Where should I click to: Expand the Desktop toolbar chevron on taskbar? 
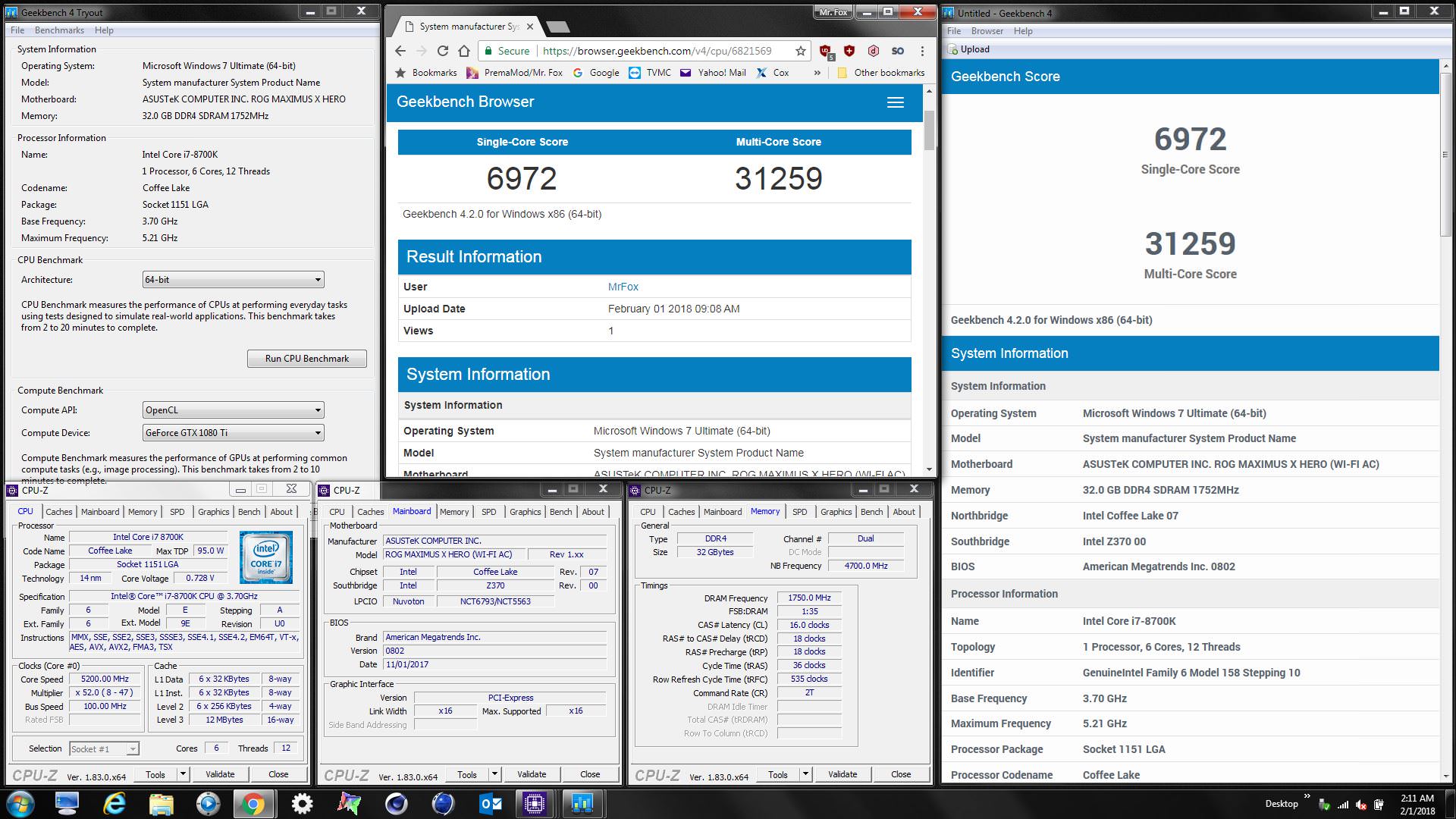[1307, 796]
